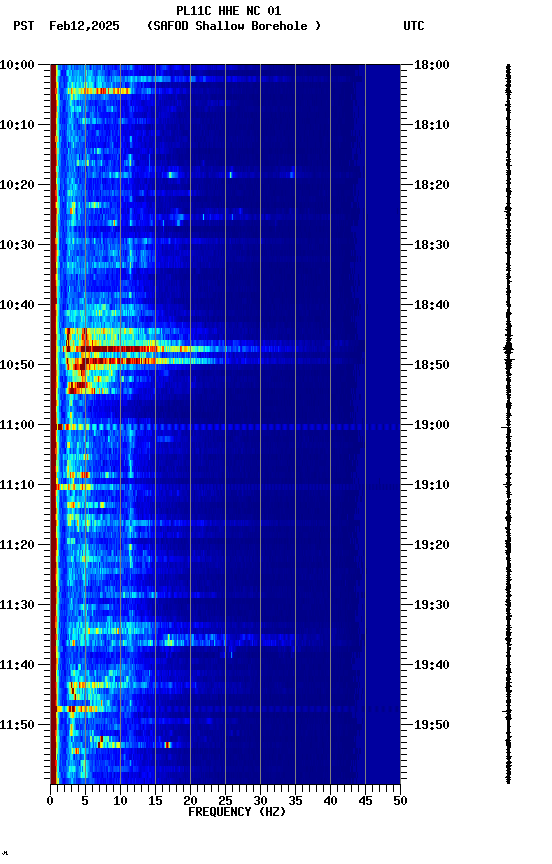Click the 11:50 PST time label
552x864 pixels.
pyautogui.click(x=17, y=725)
